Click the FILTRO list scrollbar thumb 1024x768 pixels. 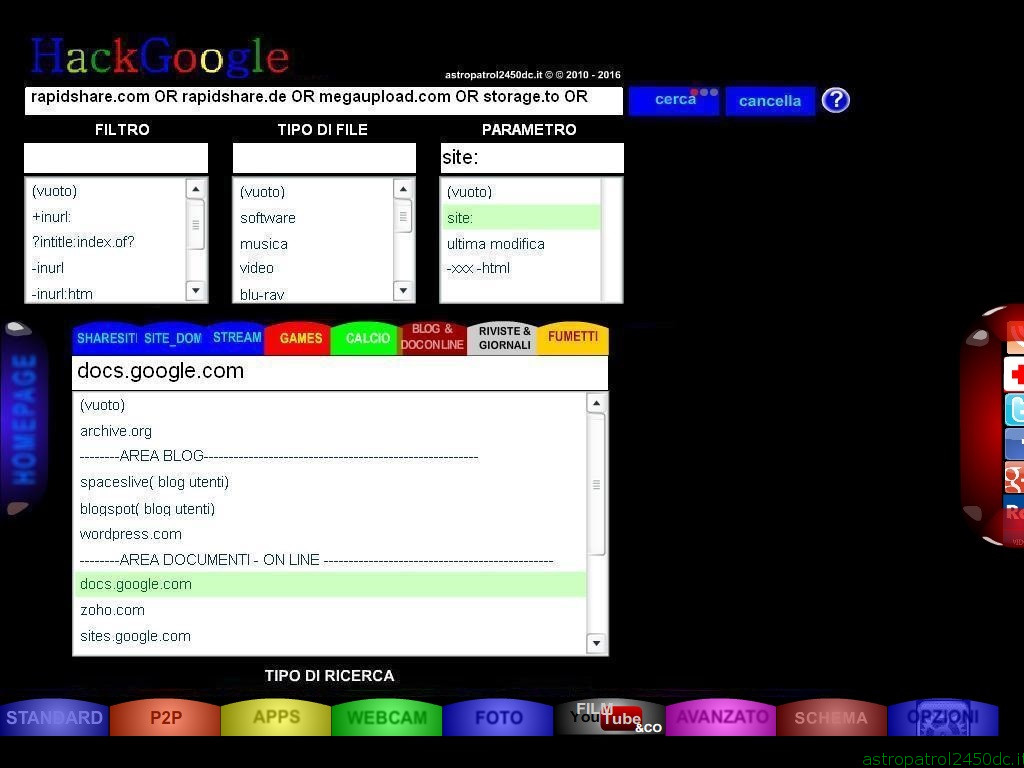pos(196,225)
